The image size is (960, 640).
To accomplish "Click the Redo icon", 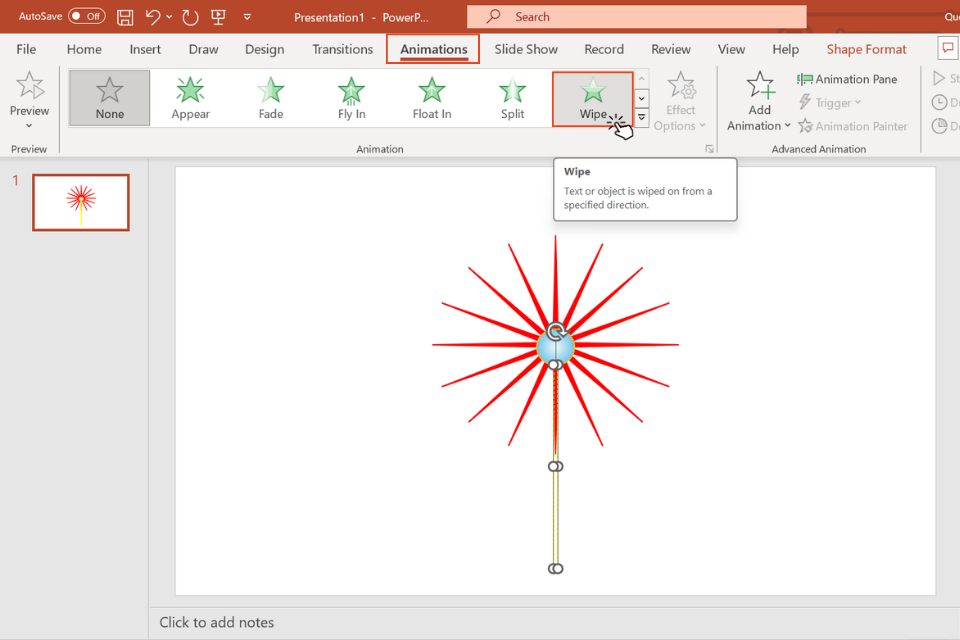I will [190, 17].
